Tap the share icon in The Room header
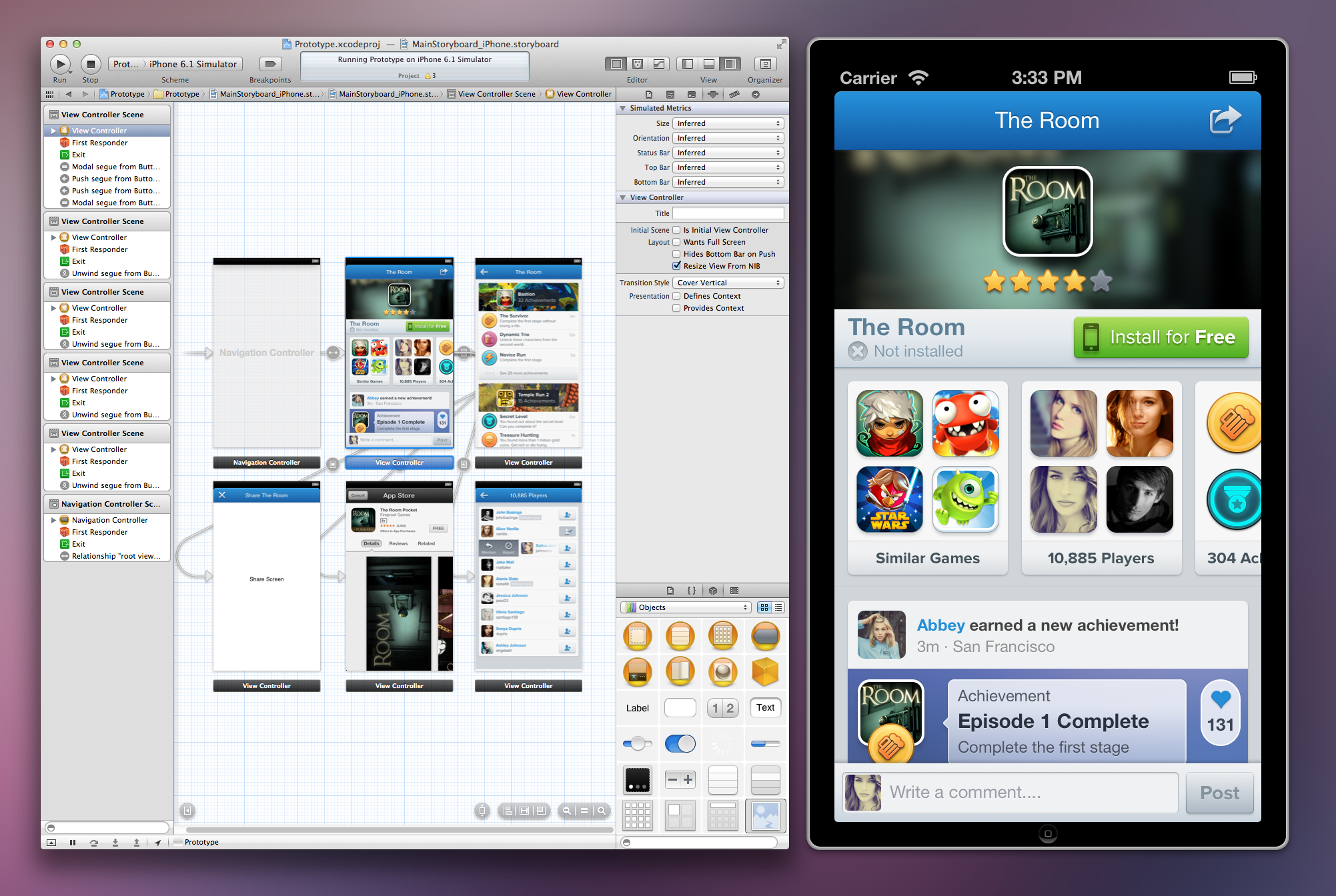 [x=1225, y=120]
